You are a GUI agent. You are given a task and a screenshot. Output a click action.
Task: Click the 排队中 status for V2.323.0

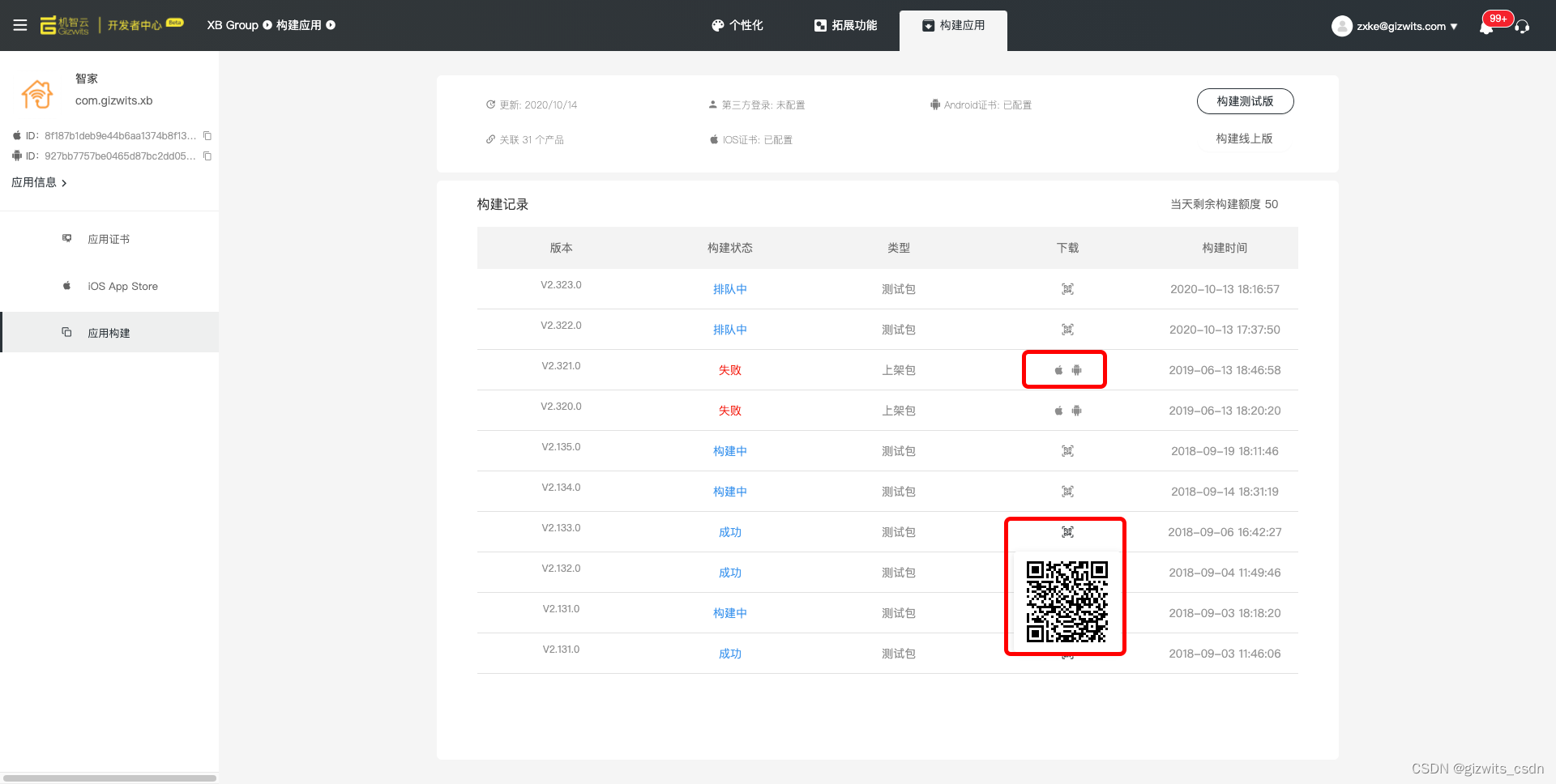[729, 289]
